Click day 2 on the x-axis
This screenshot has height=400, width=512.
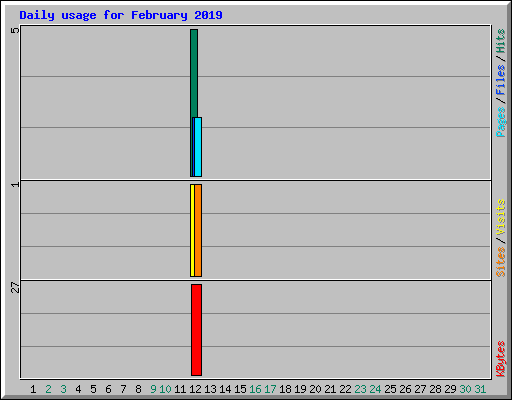[48, 389]
